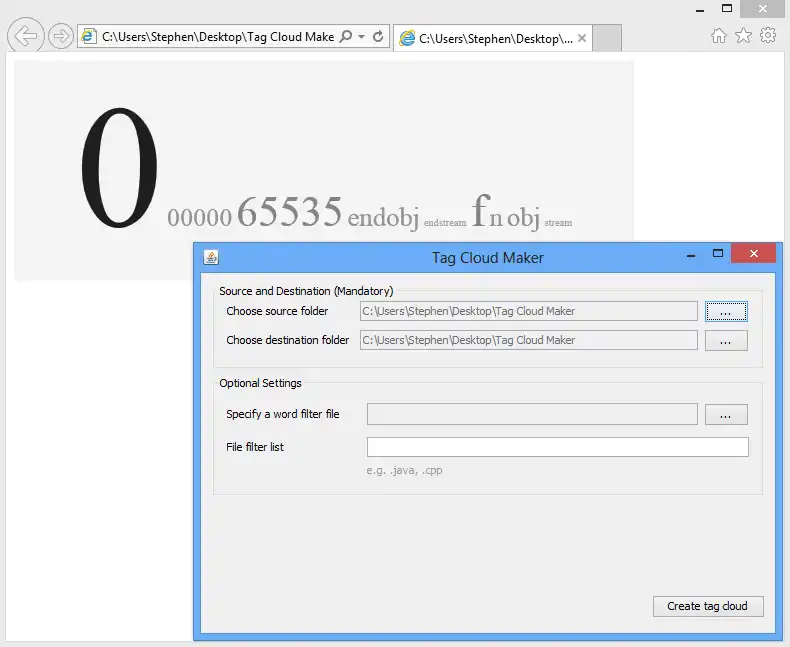Click the 'Specify a word filter file' label
The image size is (790, 647).
pyautogui.click(x=283, y=414)
